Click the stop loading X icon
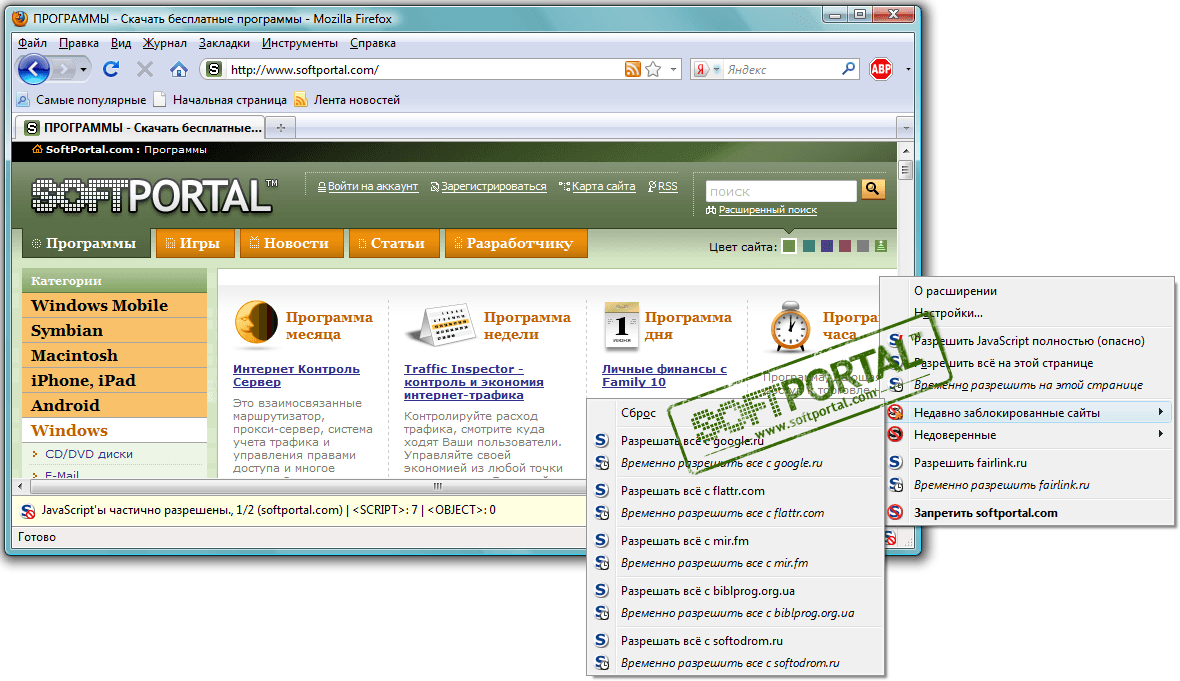 [144, 70]
